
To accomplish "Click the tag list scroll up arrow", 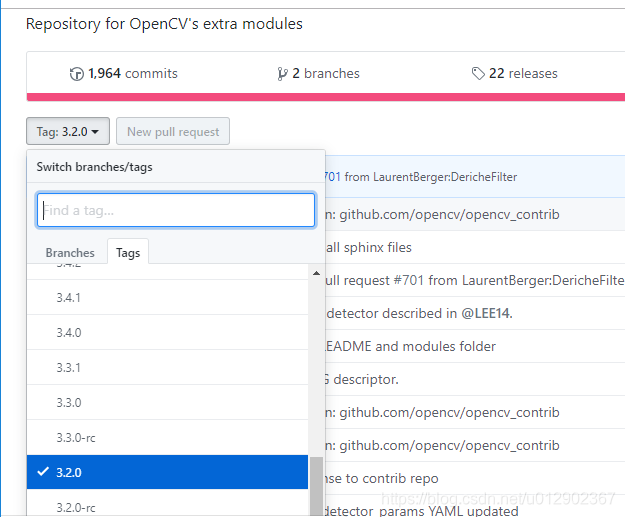I will pos(316,273).
